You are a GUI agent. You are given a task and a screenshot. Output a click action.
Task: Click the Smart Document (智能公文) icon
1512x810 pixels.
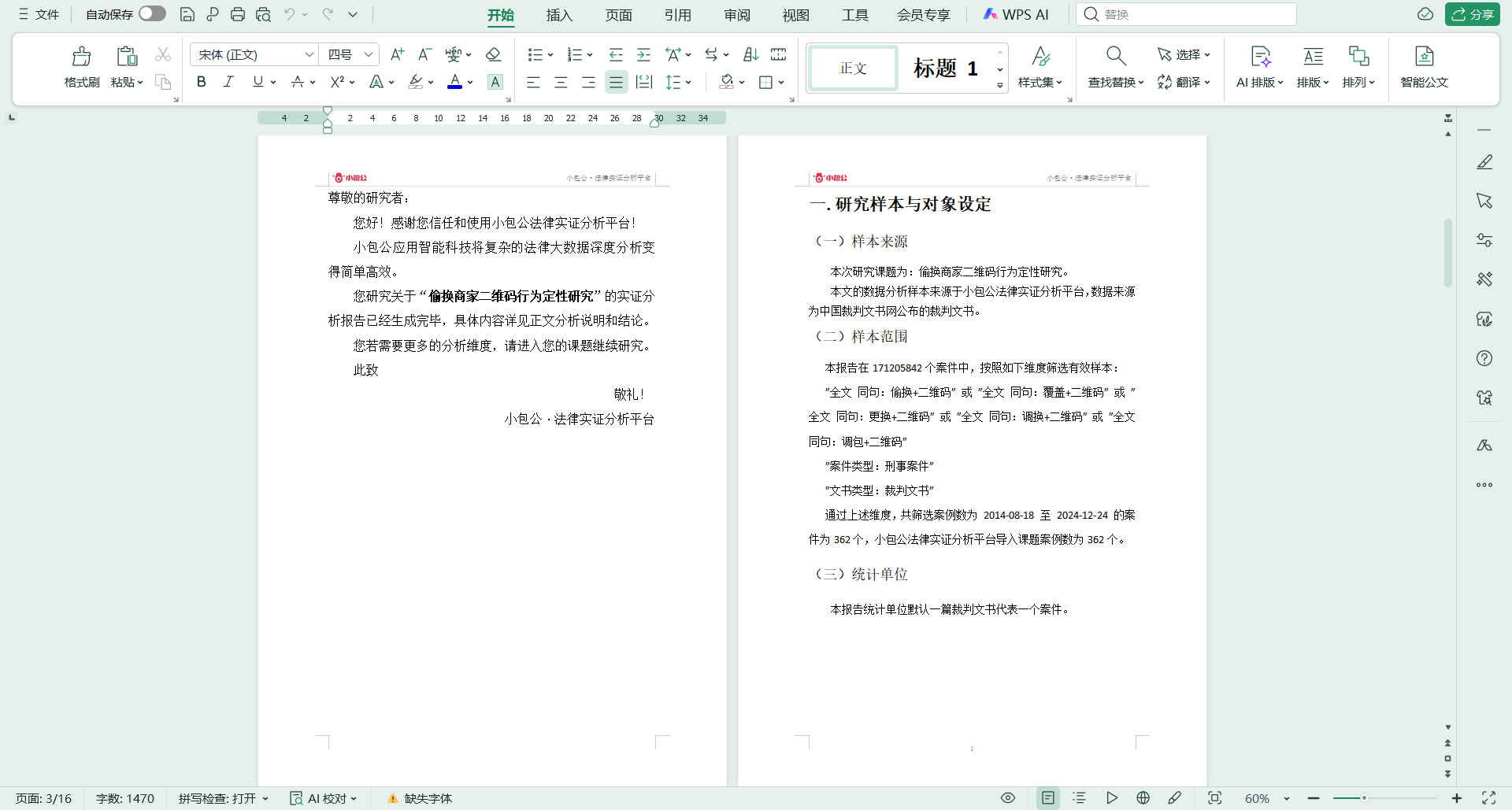coord(1424,66)
